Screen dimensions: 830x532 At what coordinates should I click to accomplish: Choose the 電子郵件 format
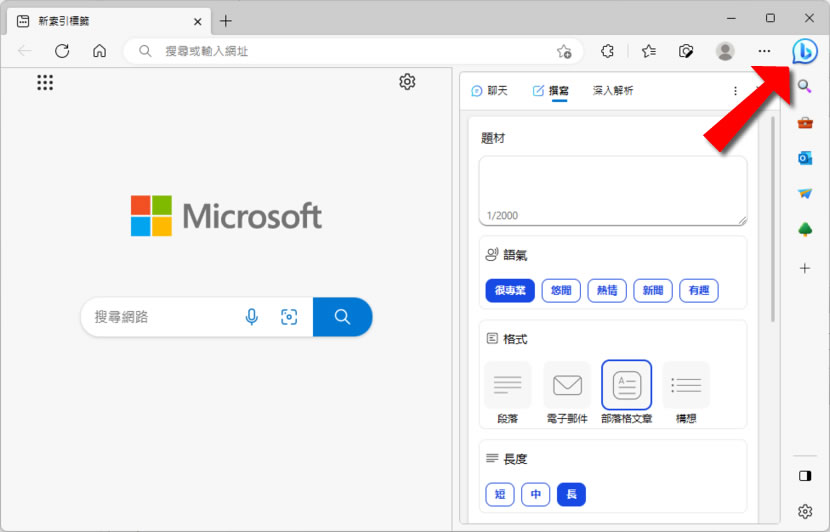point(567,392)
